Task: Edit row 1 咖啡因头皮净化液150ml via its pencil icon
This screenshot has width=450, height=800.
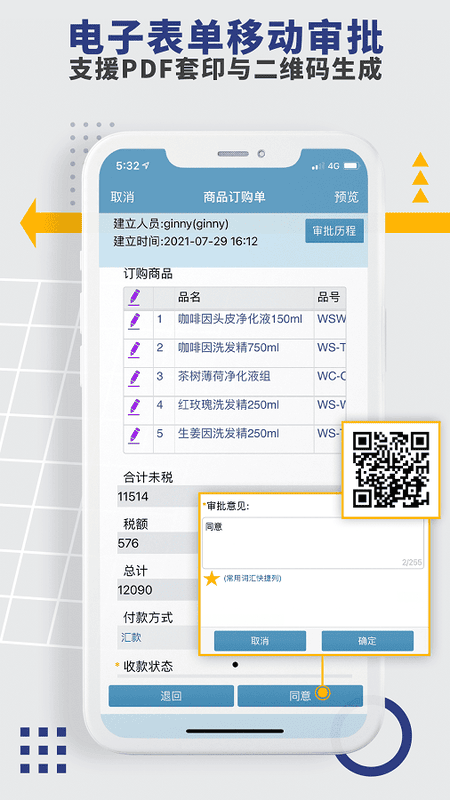Action: click(134, 321)
